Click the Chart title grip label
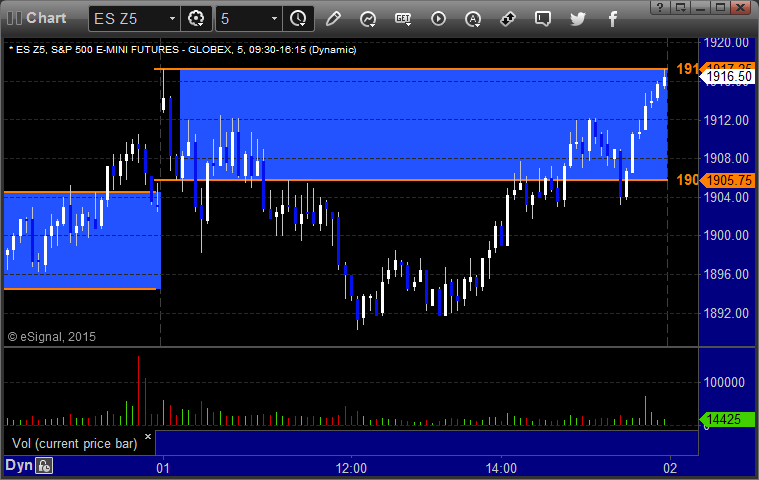759x480 pixels. (x=46, y=18)
